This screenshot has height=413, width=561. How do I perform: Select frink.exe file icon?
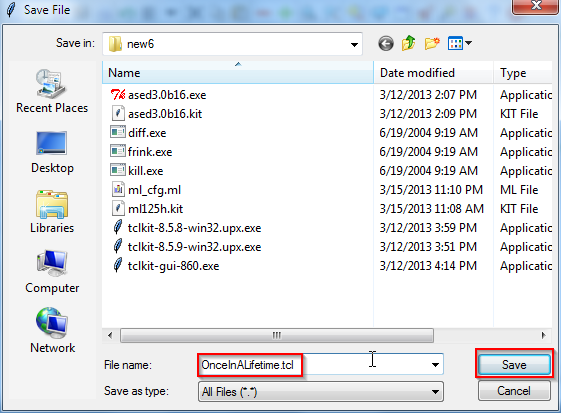click(118, 151)
